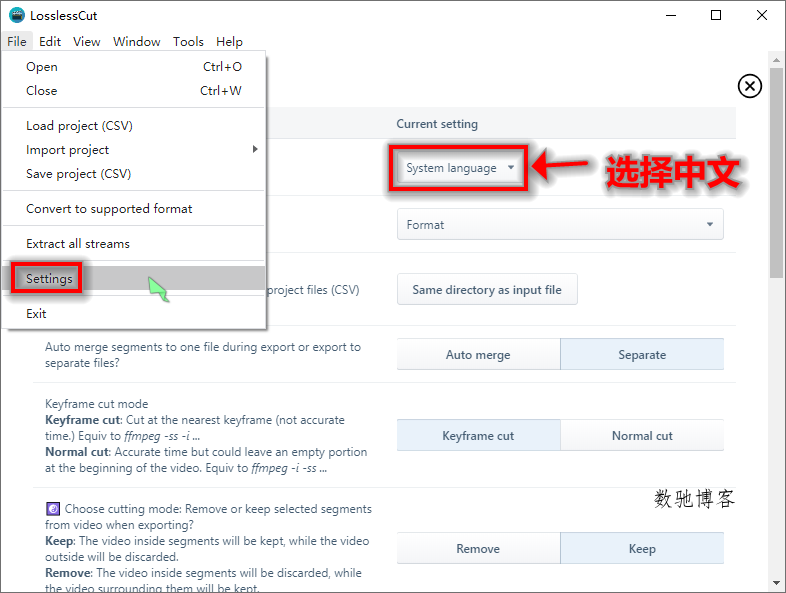The width and height of the screenshot is (786, 593).
Task: Open Settings from the File menu
Action: 134,278
